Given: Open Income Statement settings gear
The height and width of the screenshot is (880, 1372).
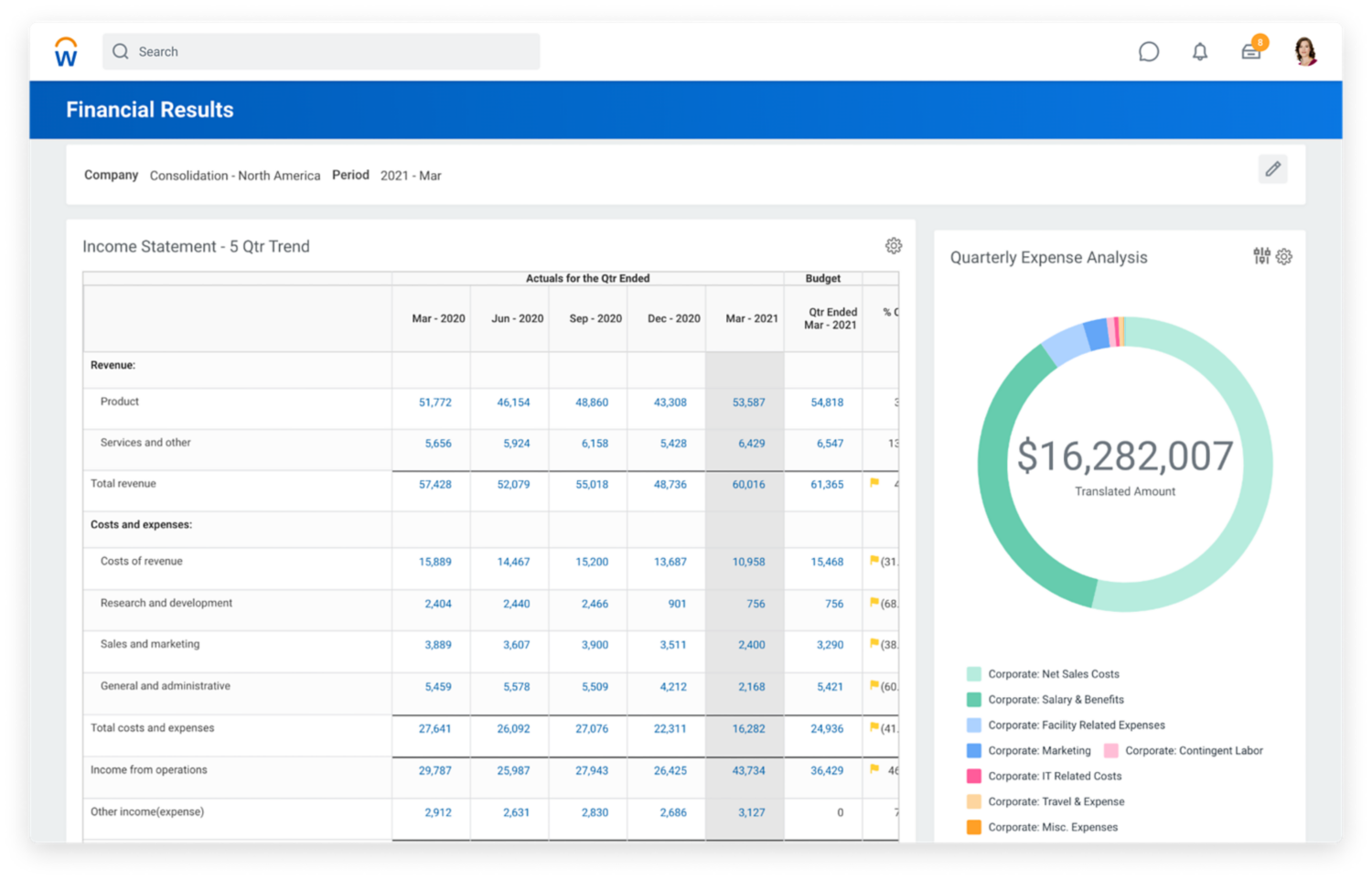Looking at the screenshot, I should click(893, 246).
